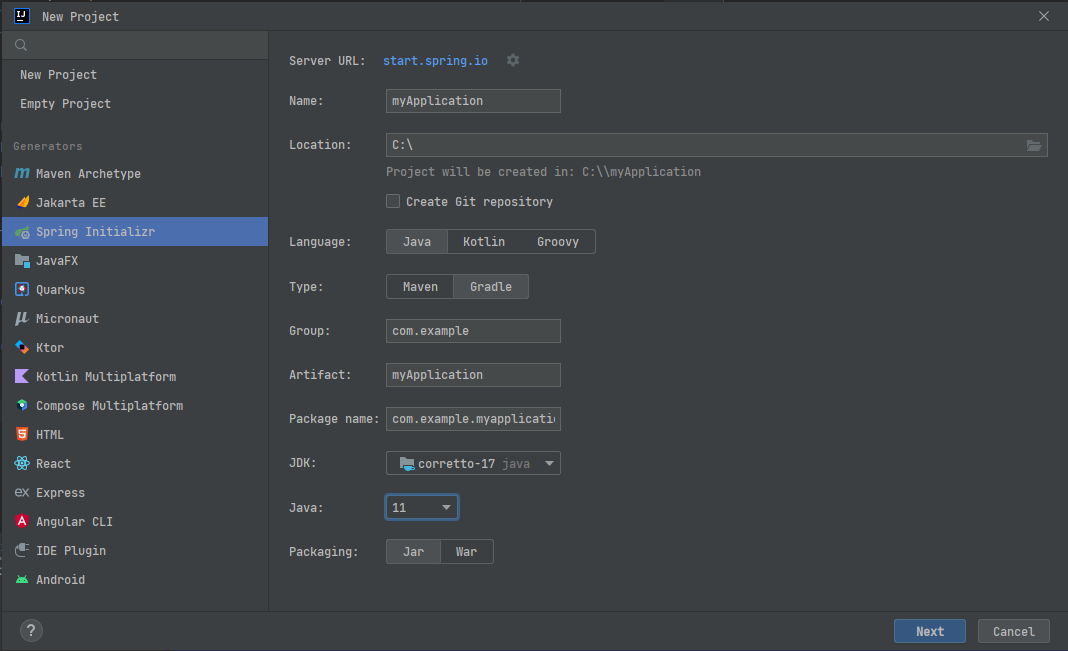Click the Location path field
The image size is (1068, 651).
pos(717,145)
